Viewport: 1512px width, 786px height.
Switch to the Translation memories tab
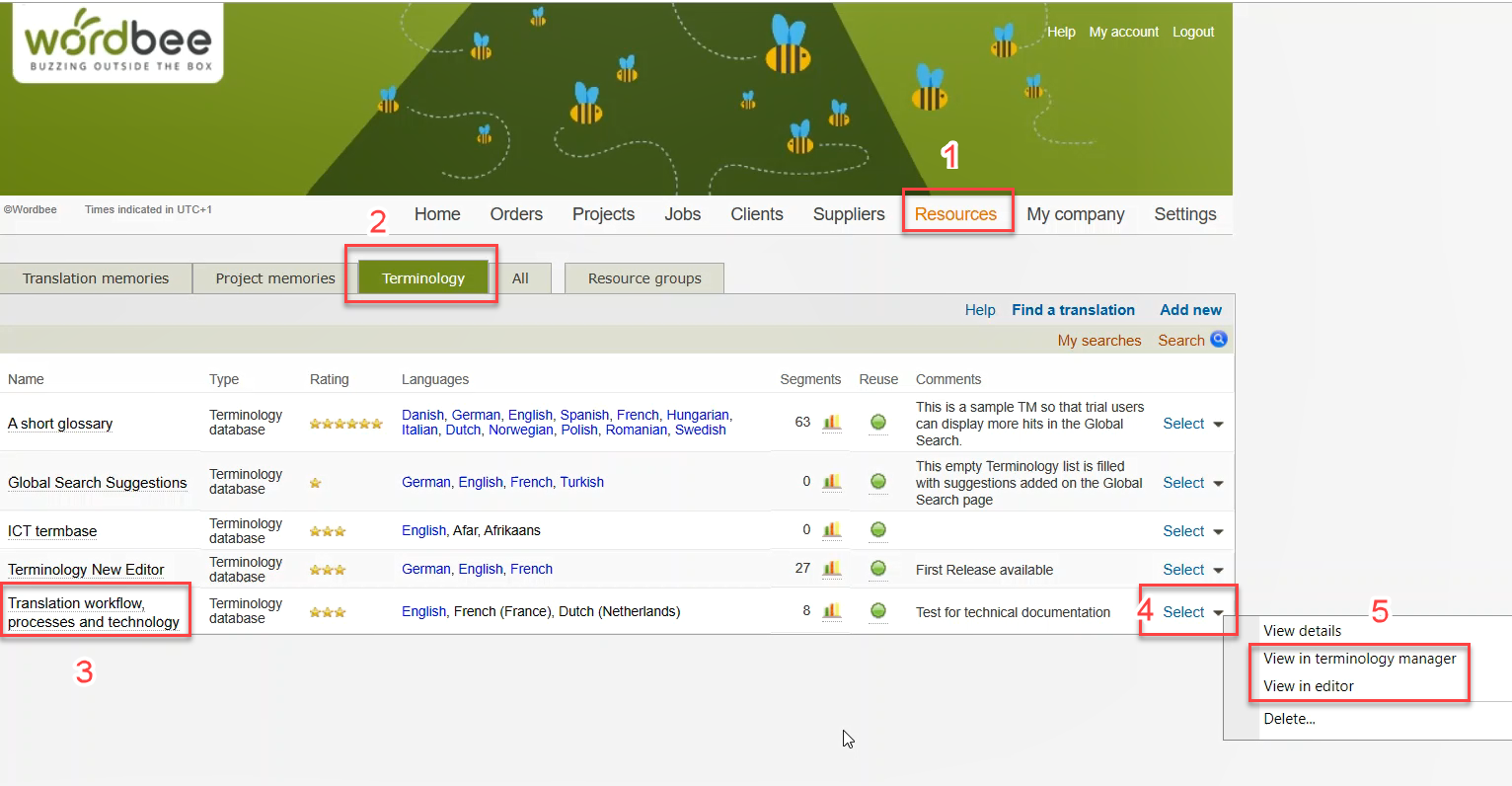coord(96,278)
